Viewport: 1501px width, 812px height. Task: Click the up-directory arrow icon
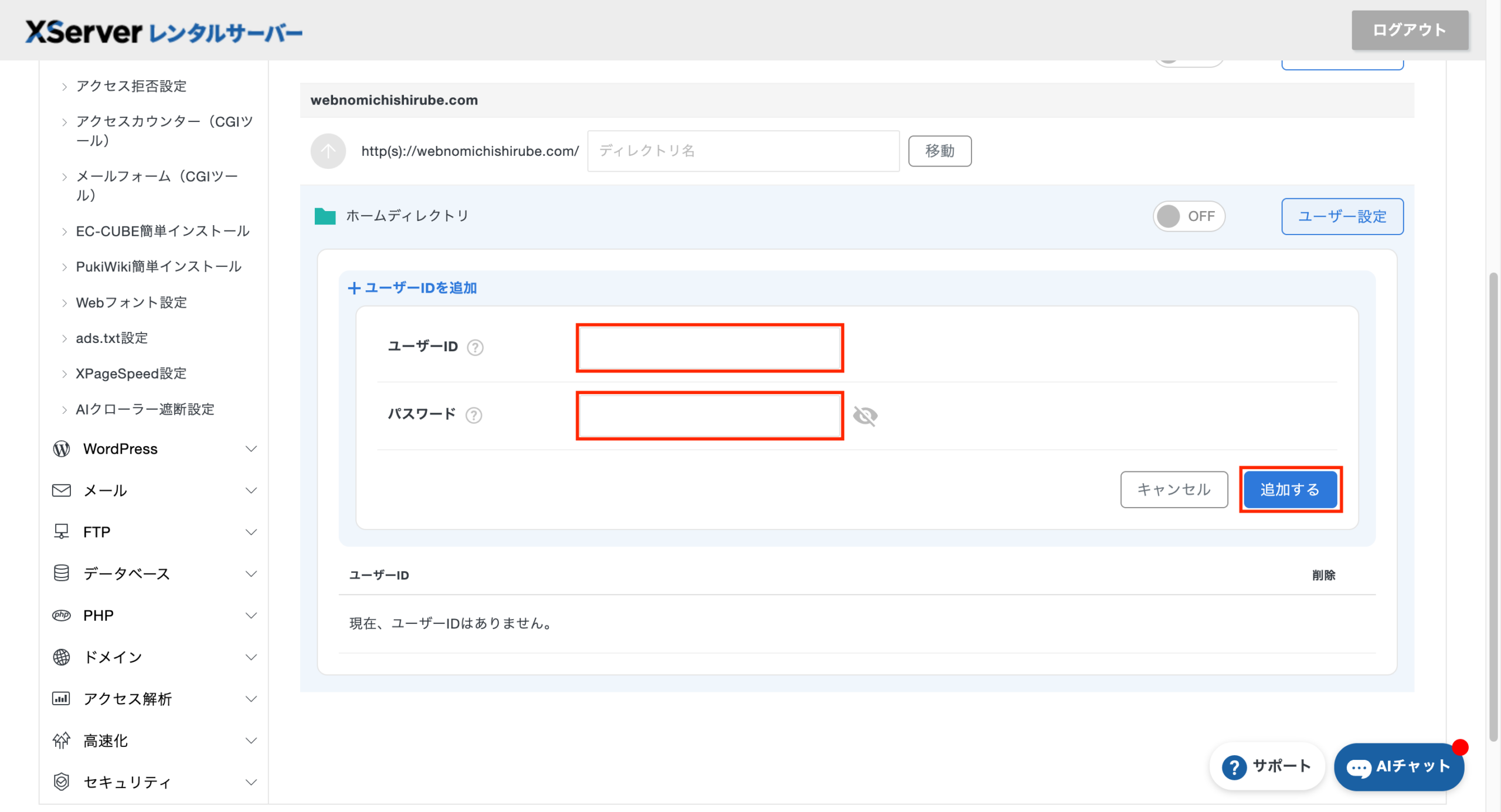(x=328, y=151)
